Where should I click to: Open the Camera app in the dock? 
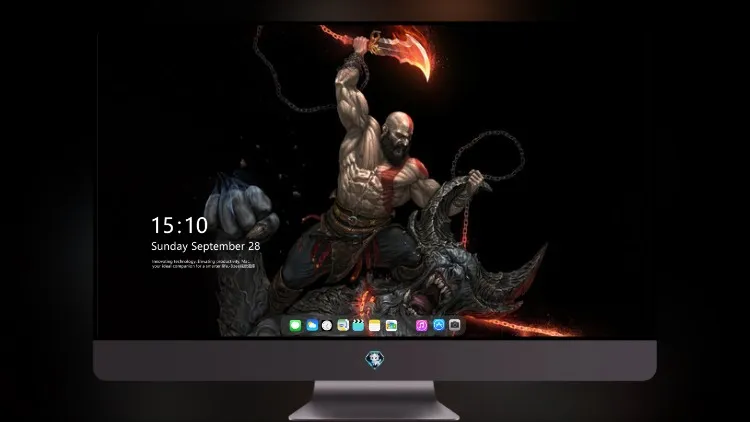point(455,325)
